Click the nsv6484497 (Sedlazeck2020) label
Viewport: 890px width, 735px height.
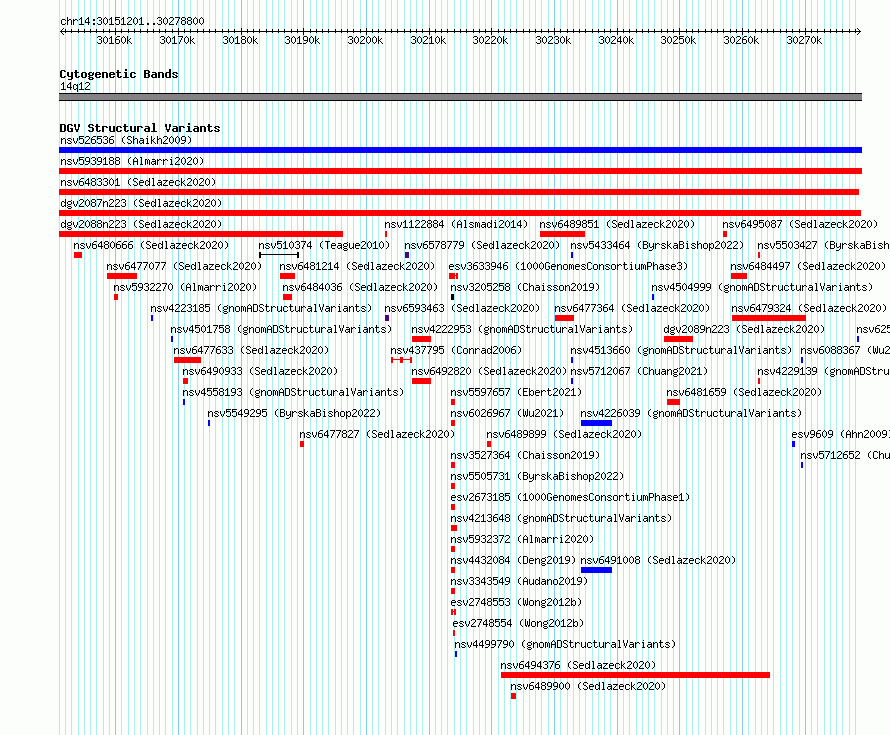tap(808, 266)
